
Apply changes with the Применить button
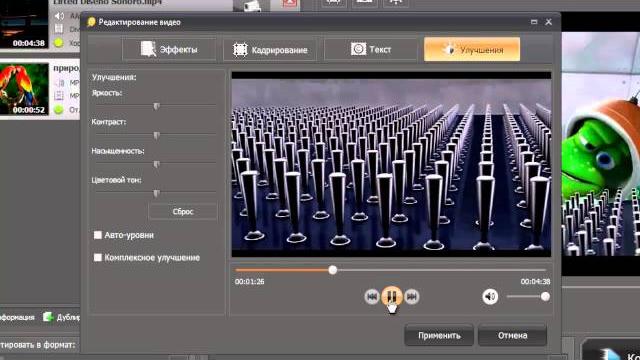tap(439, 335)
